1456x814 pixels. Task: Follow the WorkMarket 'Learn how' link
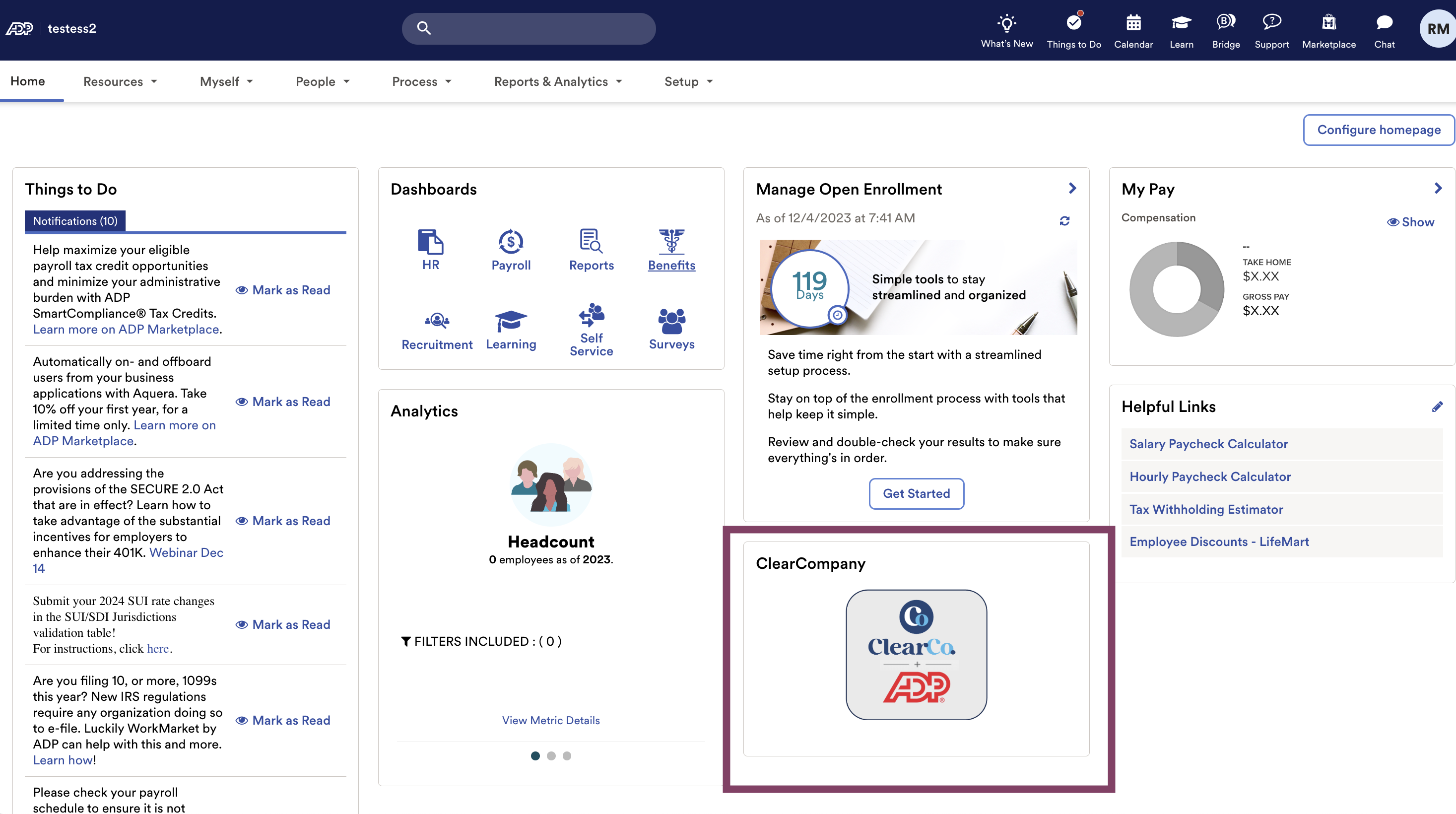point(62,760)
